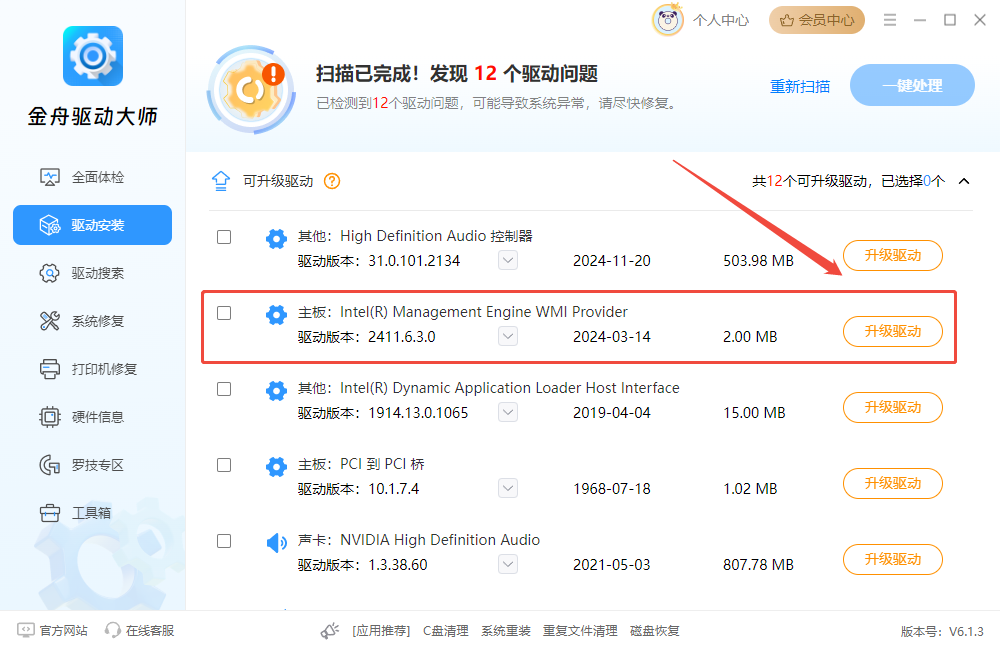Click the 罗技专区 sidebar label
The height and width of the screenshot is (650, 1000).
point(98,465)
